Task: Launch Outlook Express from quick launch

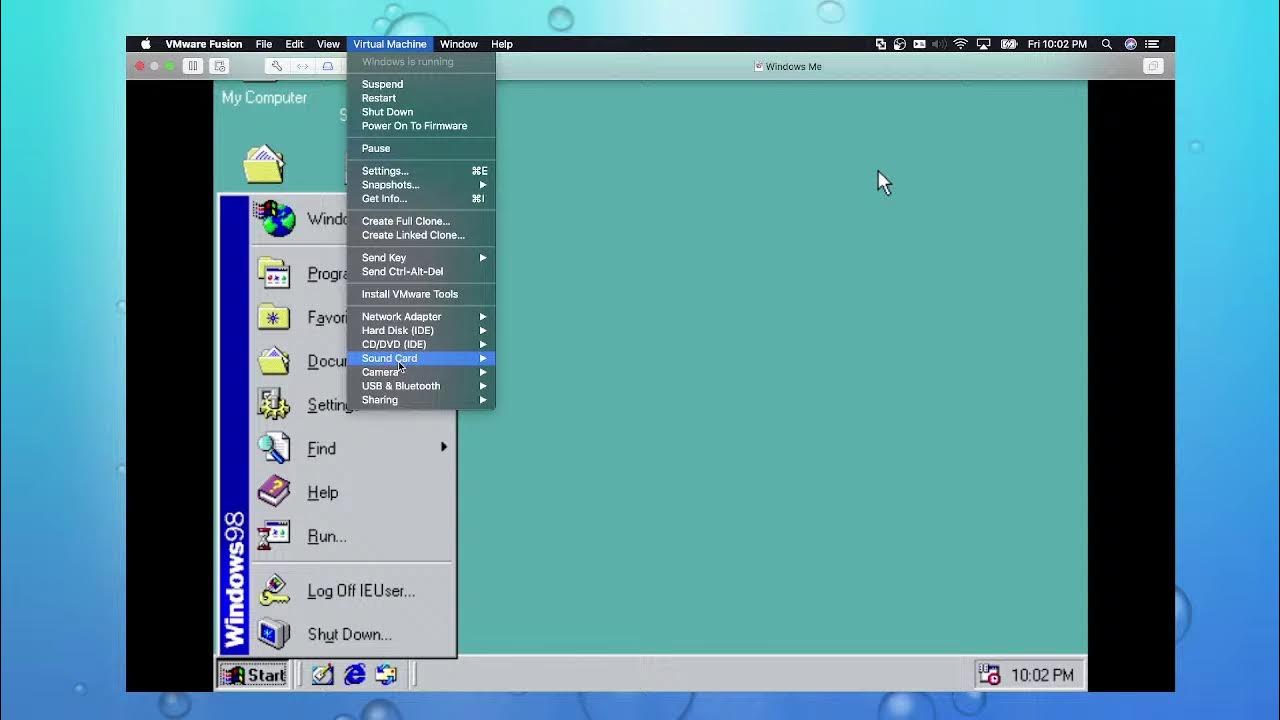Action: tap(386, 675)
